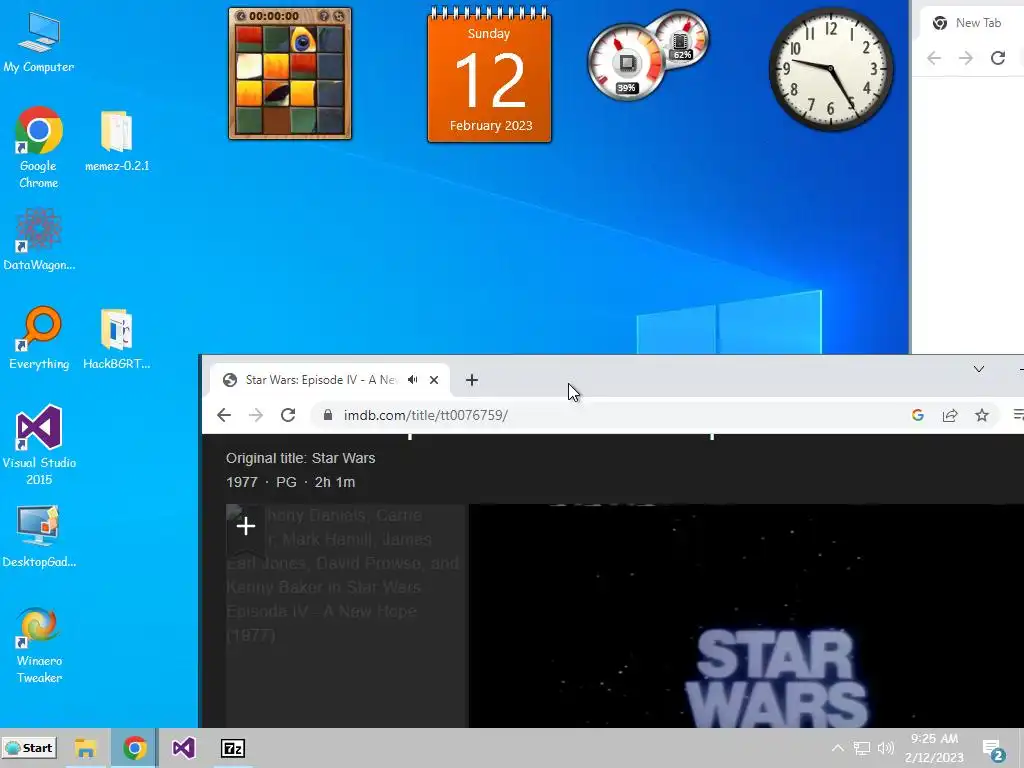1024x768 pixels.
Task: Open the memez-0.2.1 folder
Action: coord(117,141)
